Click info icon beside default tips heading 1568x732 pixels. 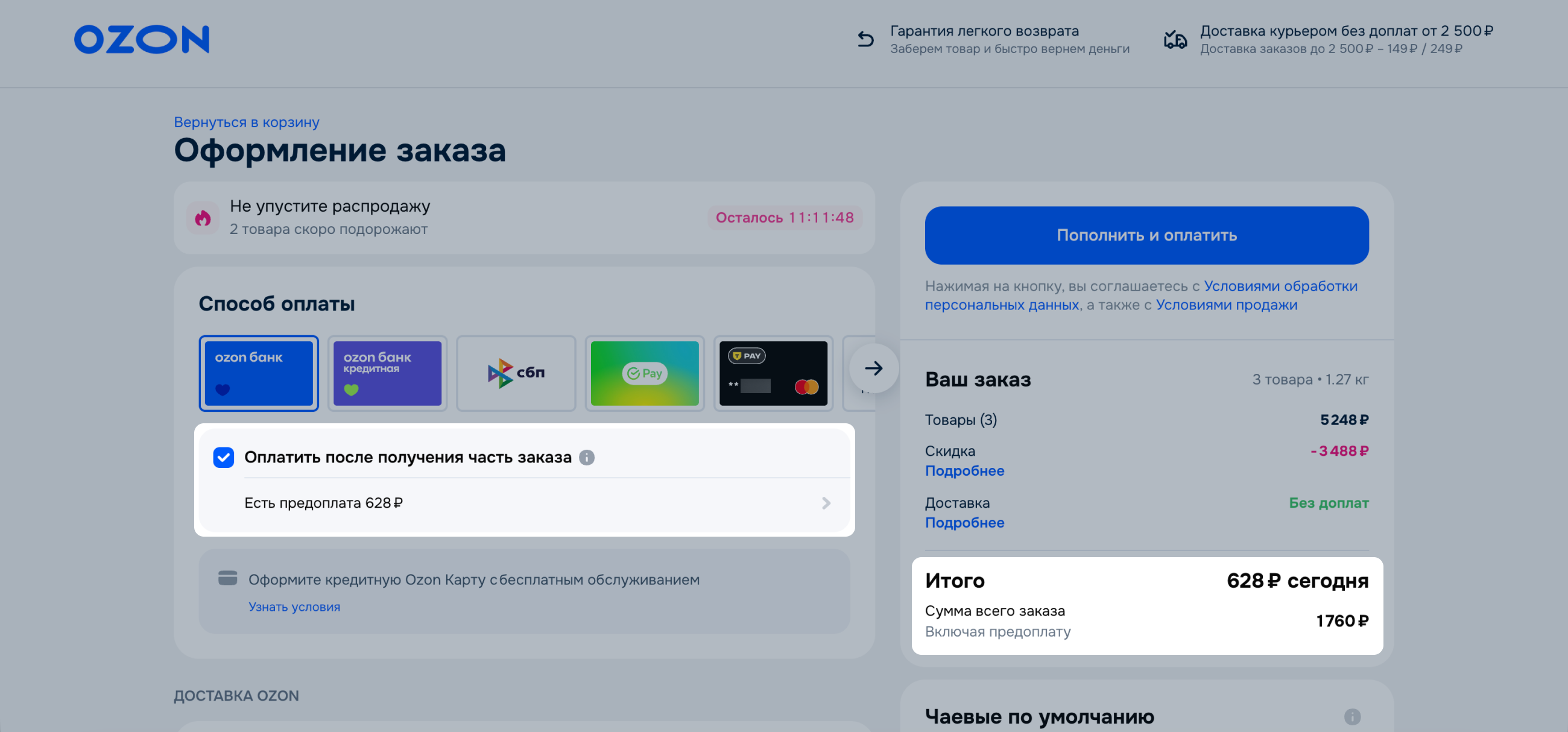click(x=1352, y=716)
